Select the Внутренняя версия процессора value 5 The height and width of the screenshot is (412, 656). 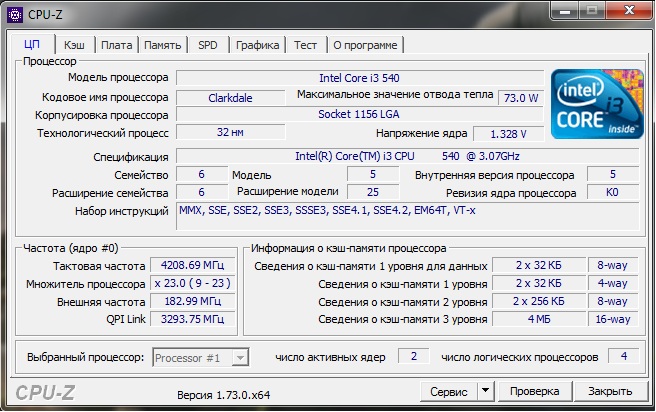612,174
